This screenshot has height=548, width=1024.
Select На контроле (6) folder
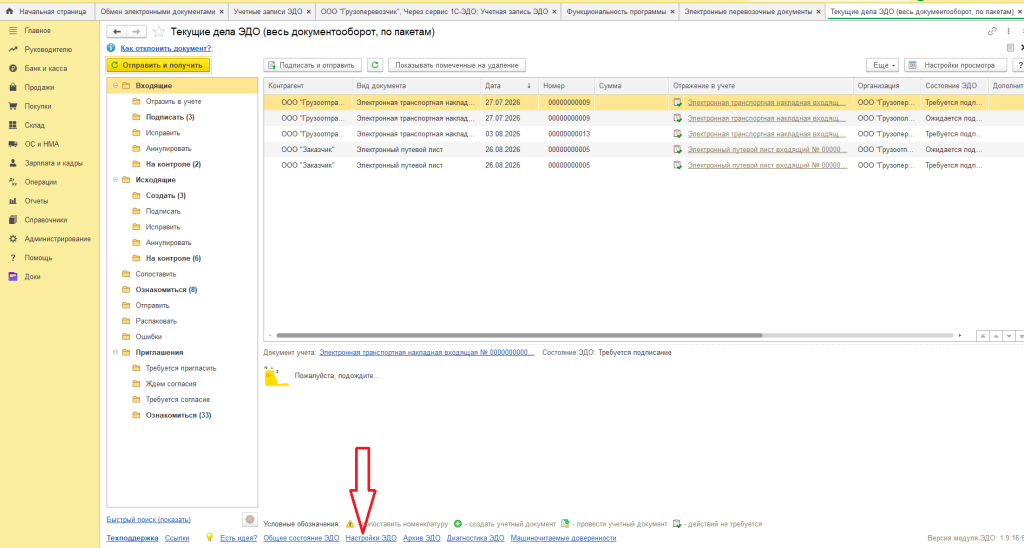(173, 258)
